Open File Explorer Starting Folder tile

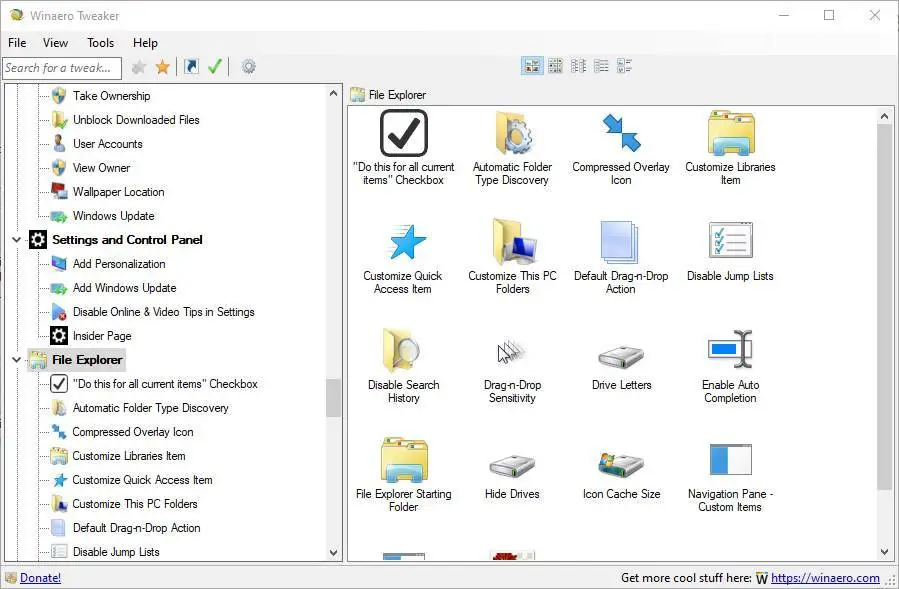click(403, 475)
